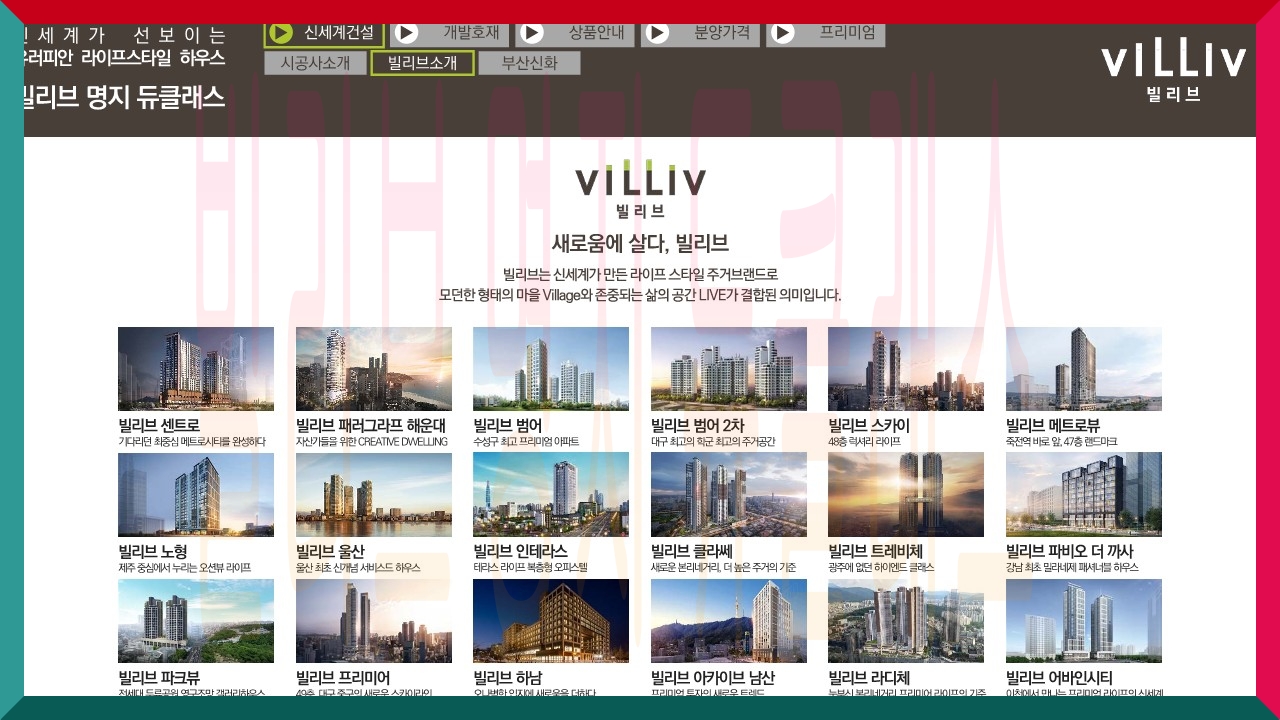Open the 빌리브 프리미어 thumbnail

374,621
